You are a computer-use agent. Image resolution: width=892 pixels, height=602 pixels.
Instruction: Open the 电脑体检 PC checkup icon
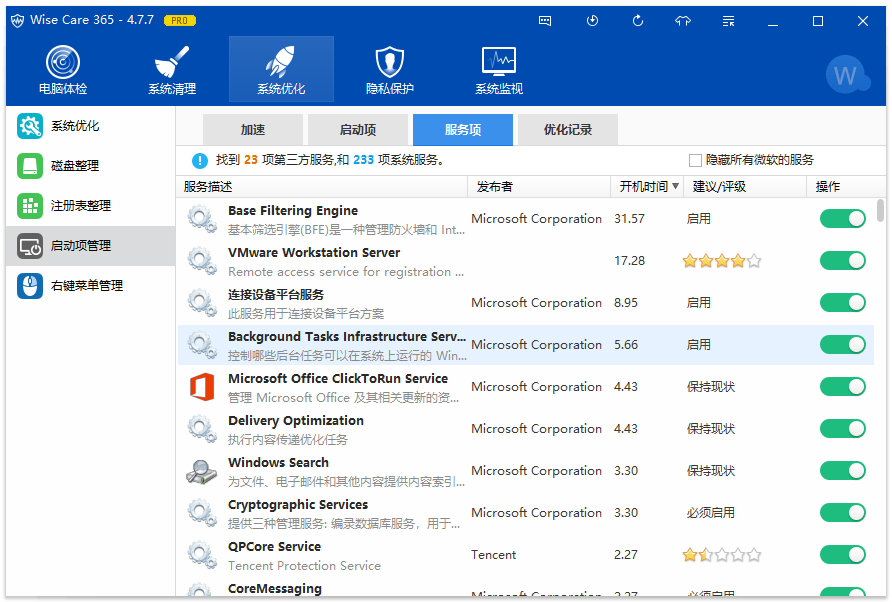(x=63, y=61)
